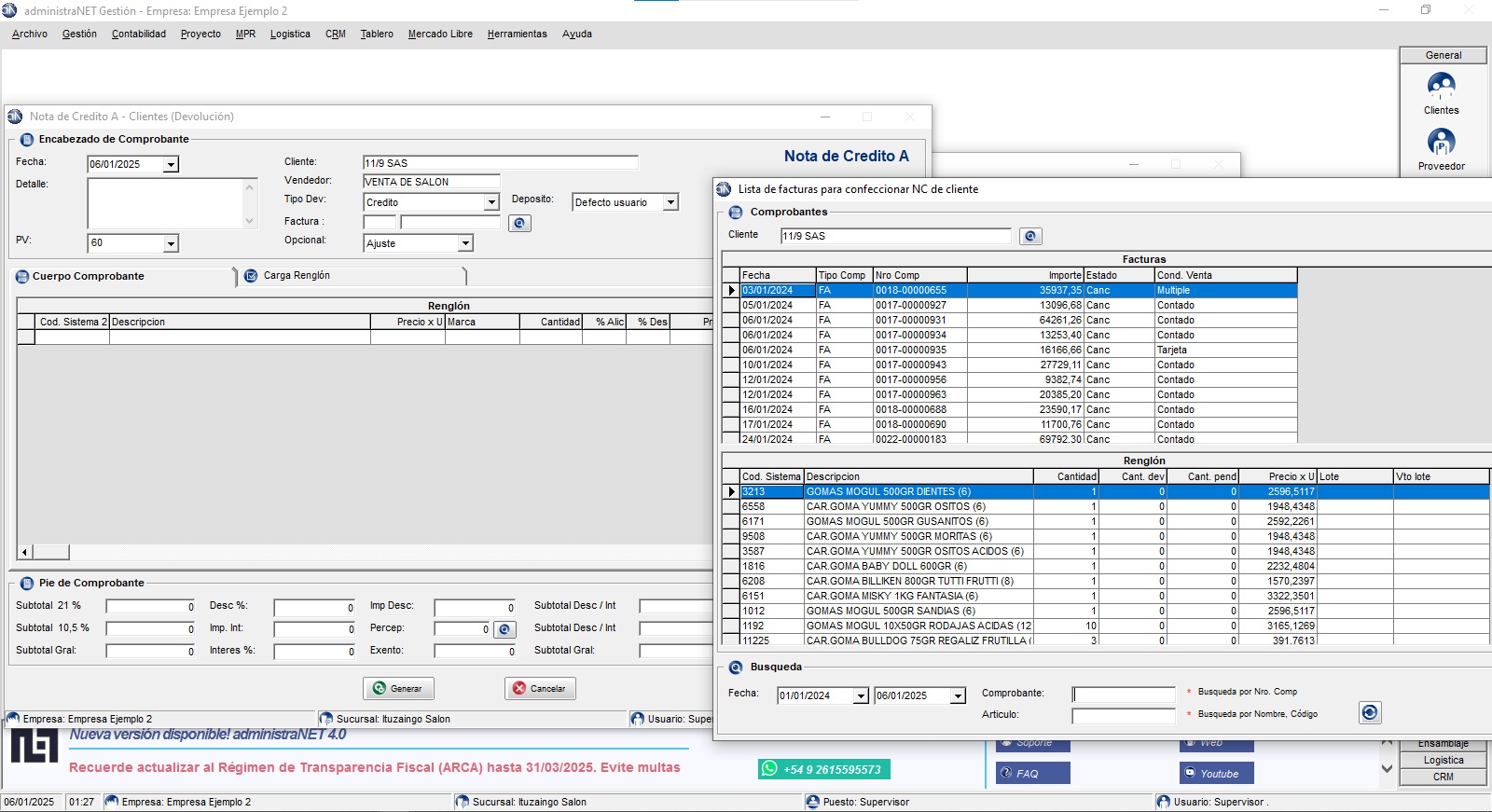The image size is (1492, 812).
Task: Click the Puesto: Supervisor status bar icon
Action: click(x=813, y=802)
